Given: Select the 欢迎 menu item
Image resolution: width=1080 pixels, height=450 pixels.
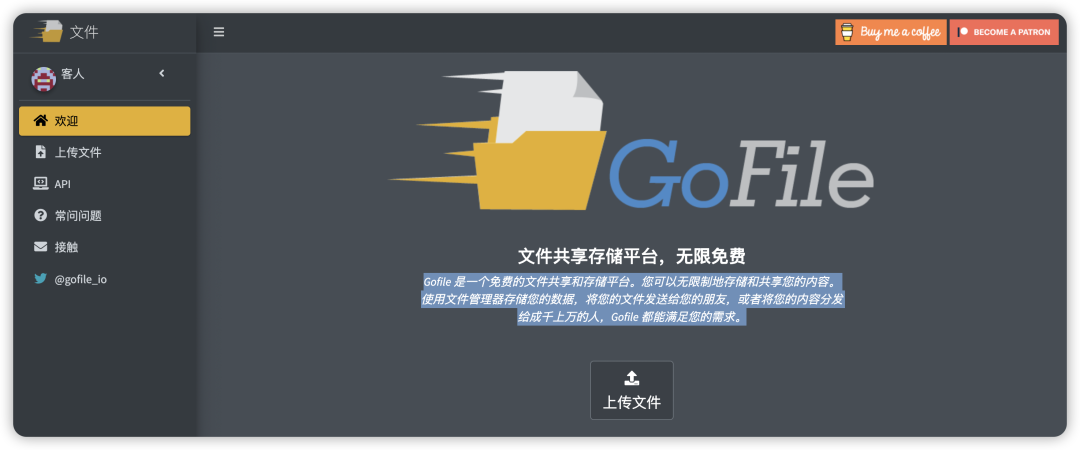Looking at the screenshot, I should click(104, 121).
